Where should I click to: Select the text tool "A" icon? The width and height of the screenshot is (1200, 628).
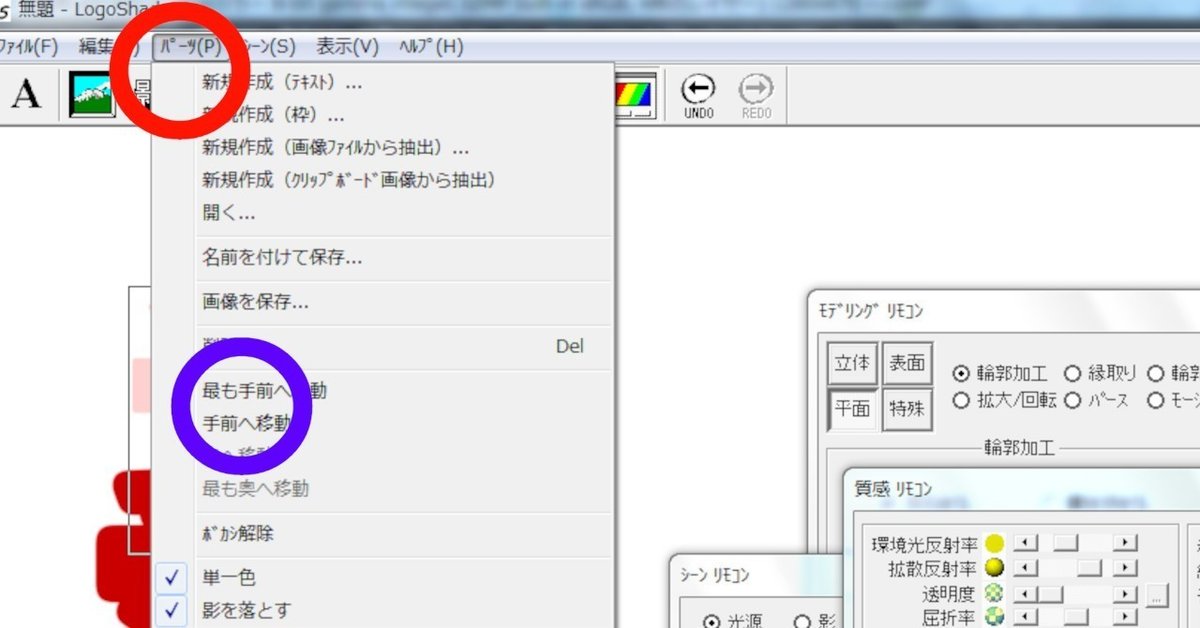pos(25,93)
